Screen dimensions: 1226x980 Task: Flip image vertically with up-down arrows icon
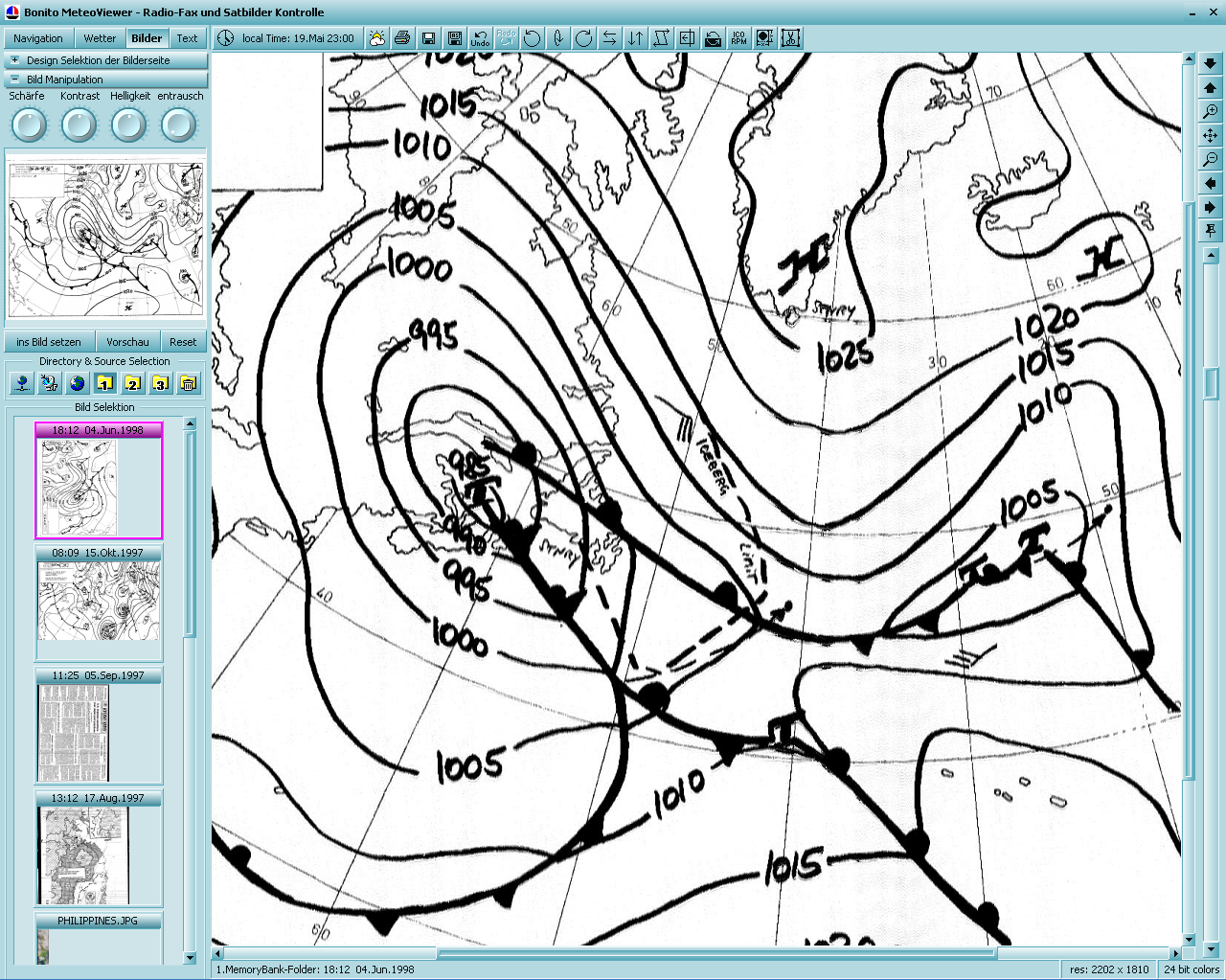click(635, 38)
